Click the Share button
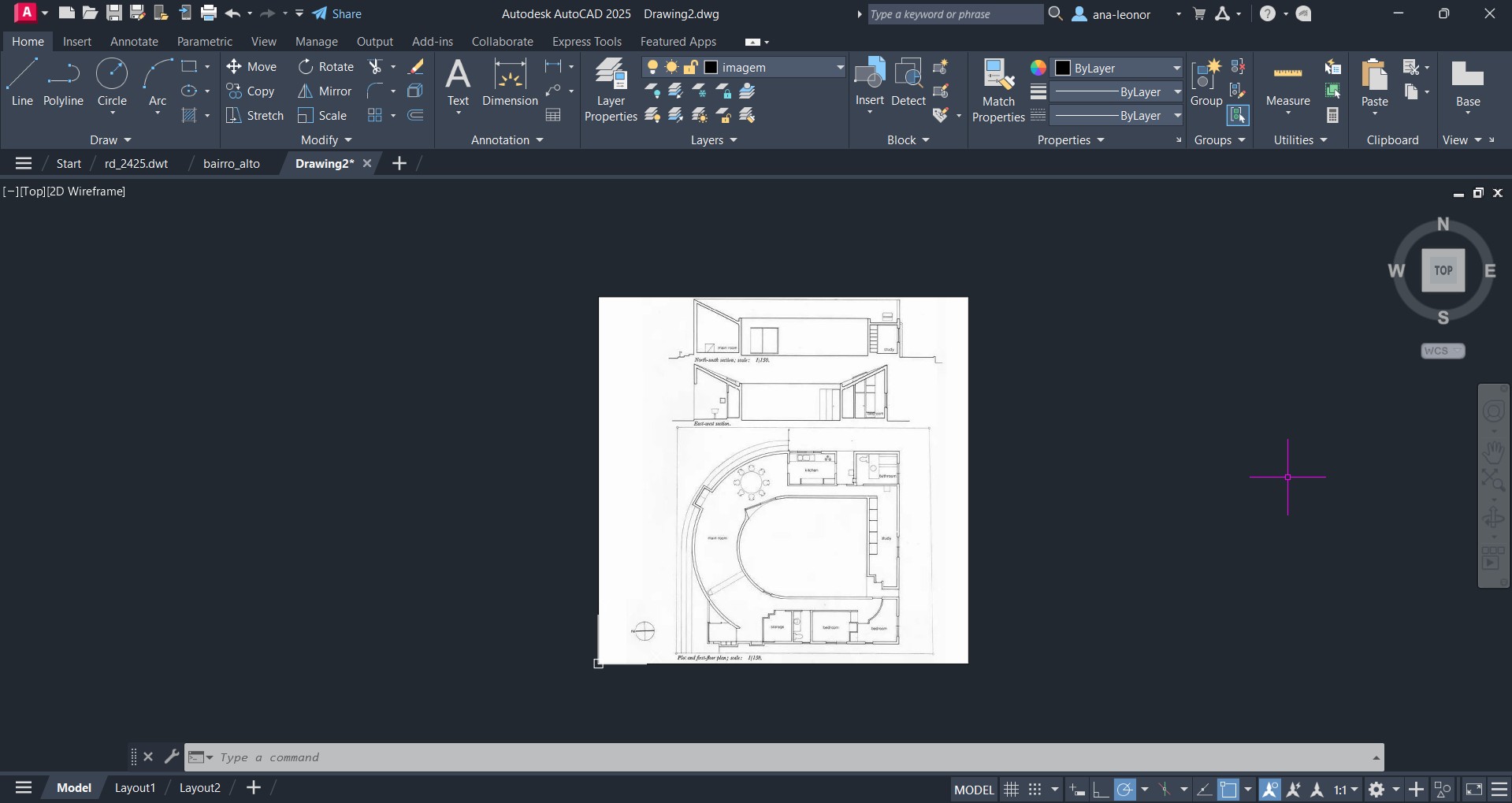 pos(336,13)
